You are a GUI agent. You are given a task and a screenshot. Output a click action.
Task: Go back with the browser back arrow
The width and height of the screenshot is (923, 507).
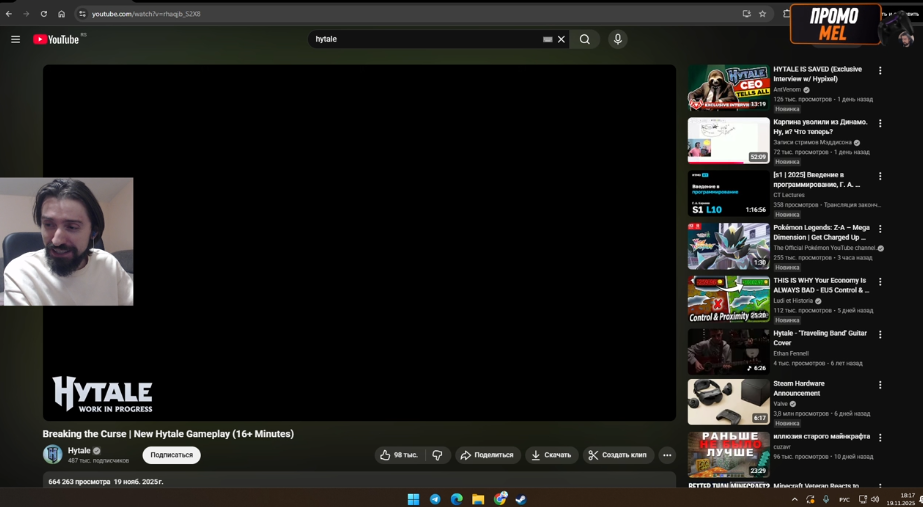coord(8,14)
